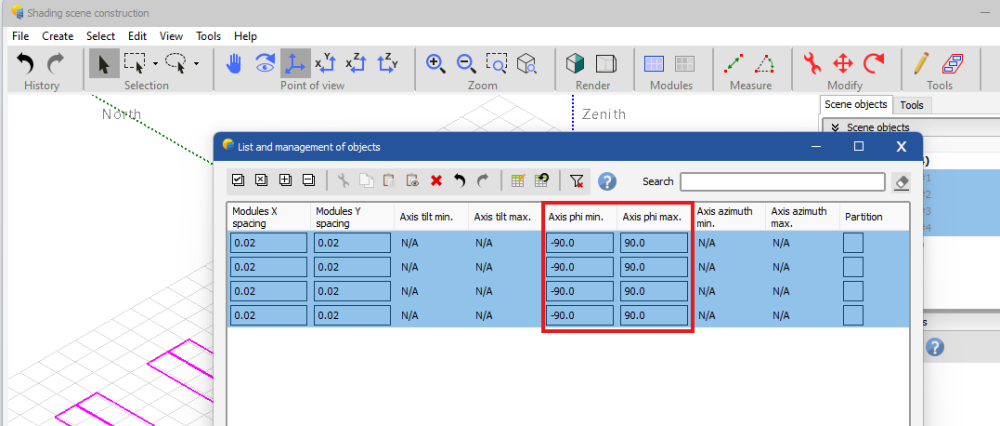The width and height of the screenshot is (1000, 426).
Task: Open the lasso selection dropdown arrow
Action: pyautogui.click(x=196, y=64)
